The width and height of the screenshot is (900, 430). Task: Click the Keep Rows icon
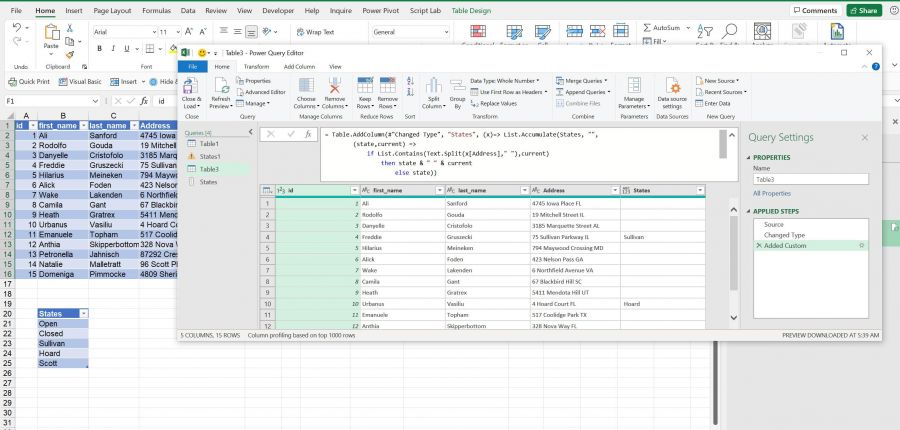(x=364, y=86)
